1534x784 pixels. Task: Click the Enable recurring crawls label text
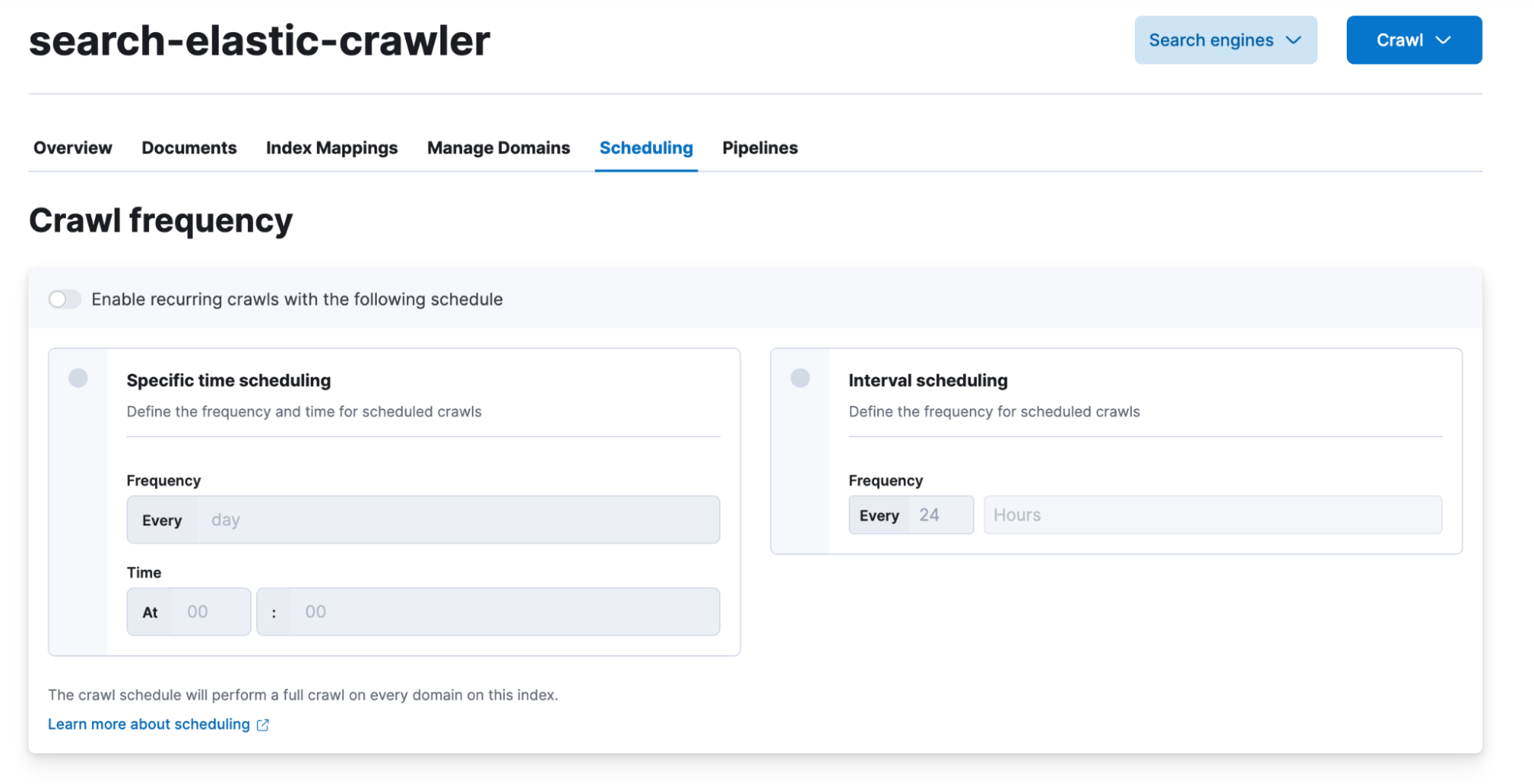pos(297,299)
